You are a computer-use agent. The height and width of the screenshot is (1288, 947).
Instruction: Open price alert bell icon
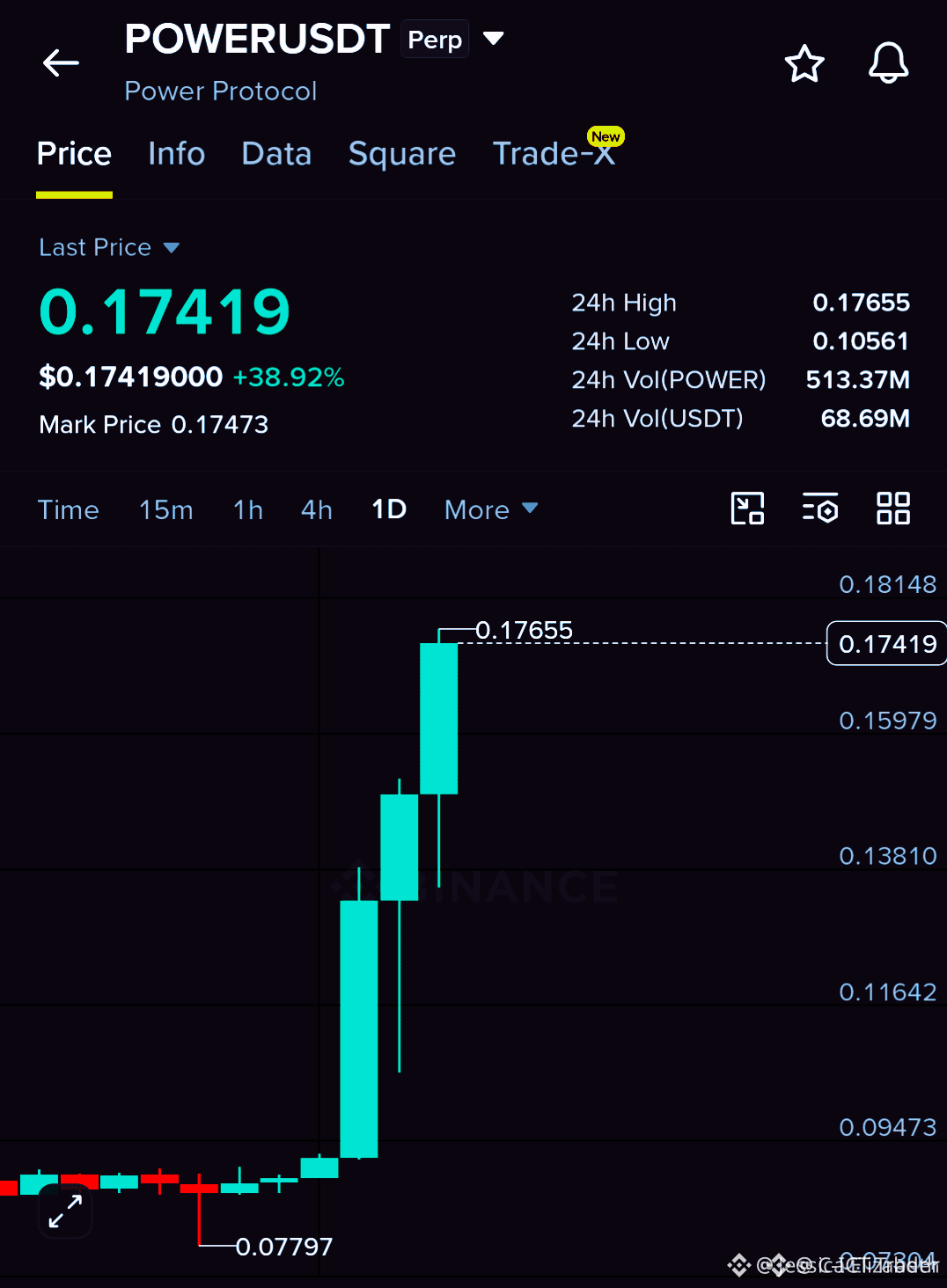tap(889, 63)
